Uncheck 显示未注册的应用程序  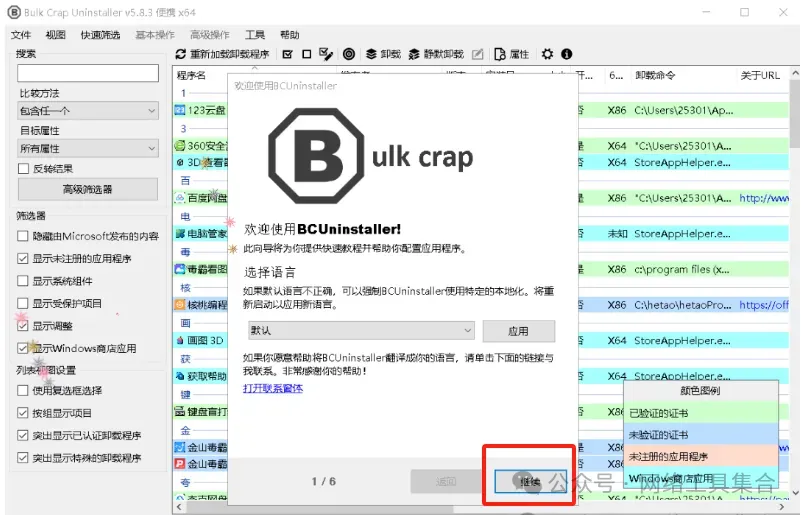tap(22, 259)
